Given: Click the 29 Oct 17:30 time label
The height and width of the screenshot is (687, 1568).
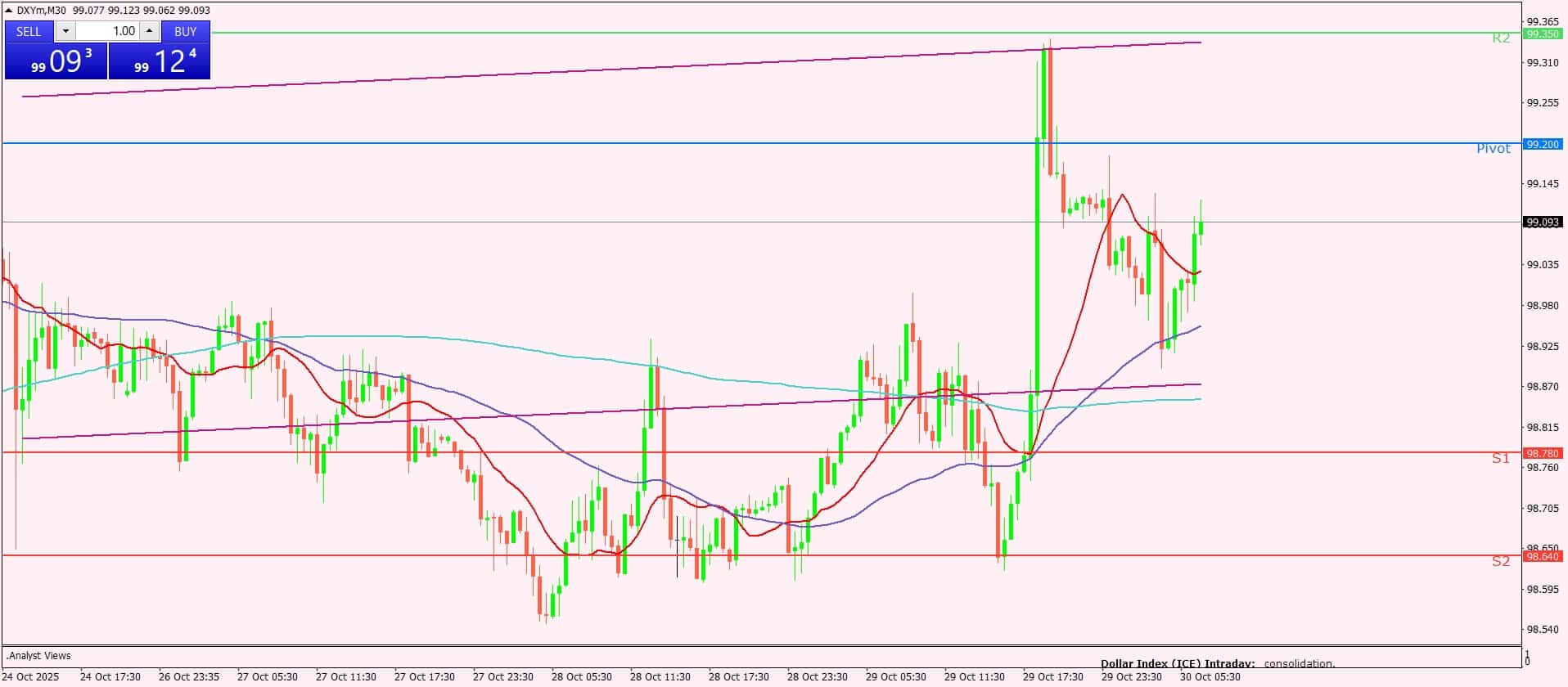Looking at the screenshot, I should (x=1053, y=676).
